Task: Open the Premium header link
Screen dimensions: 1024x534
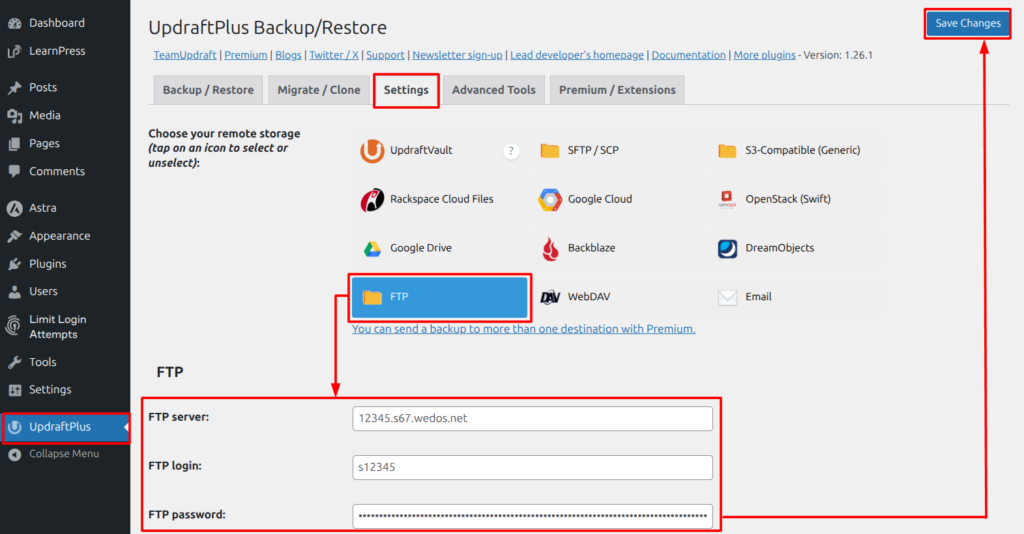Action: 246,55
